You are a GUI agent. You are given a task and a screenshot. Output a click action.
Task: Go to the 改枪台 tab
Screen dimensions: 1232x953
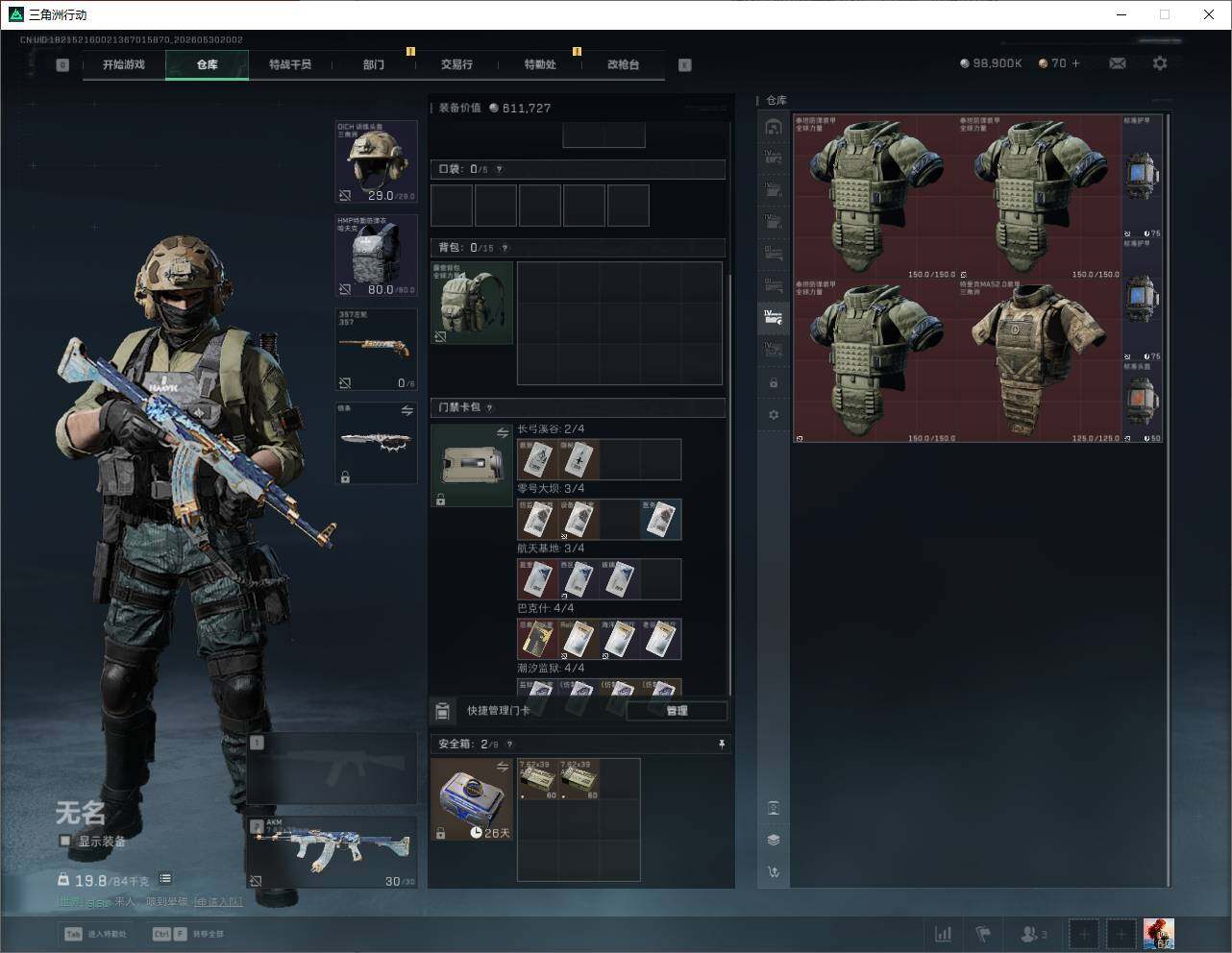click(623, 64)
